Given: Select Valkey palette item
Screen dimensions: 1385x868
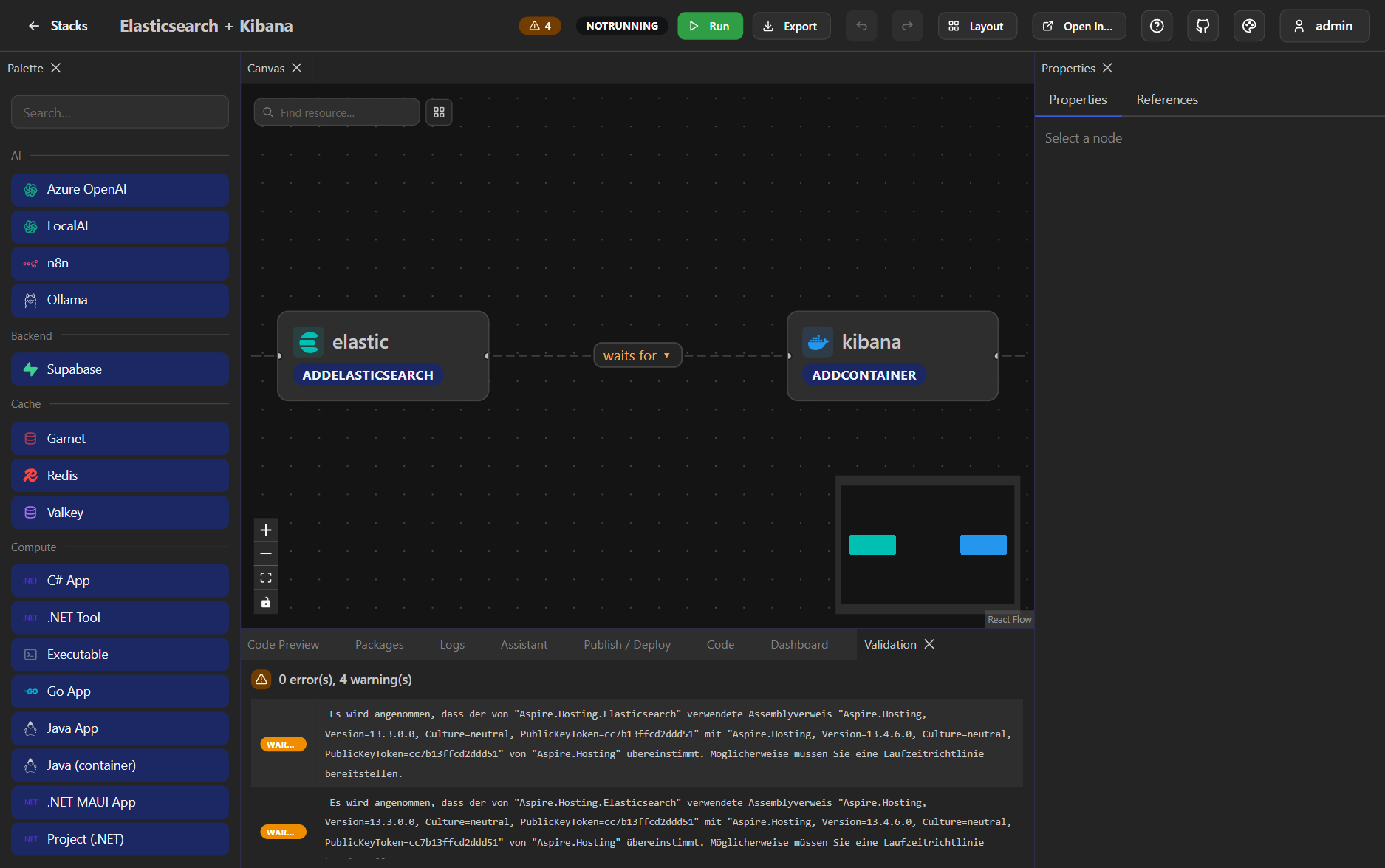Looking at the screenshot, I should pos(120,513).
